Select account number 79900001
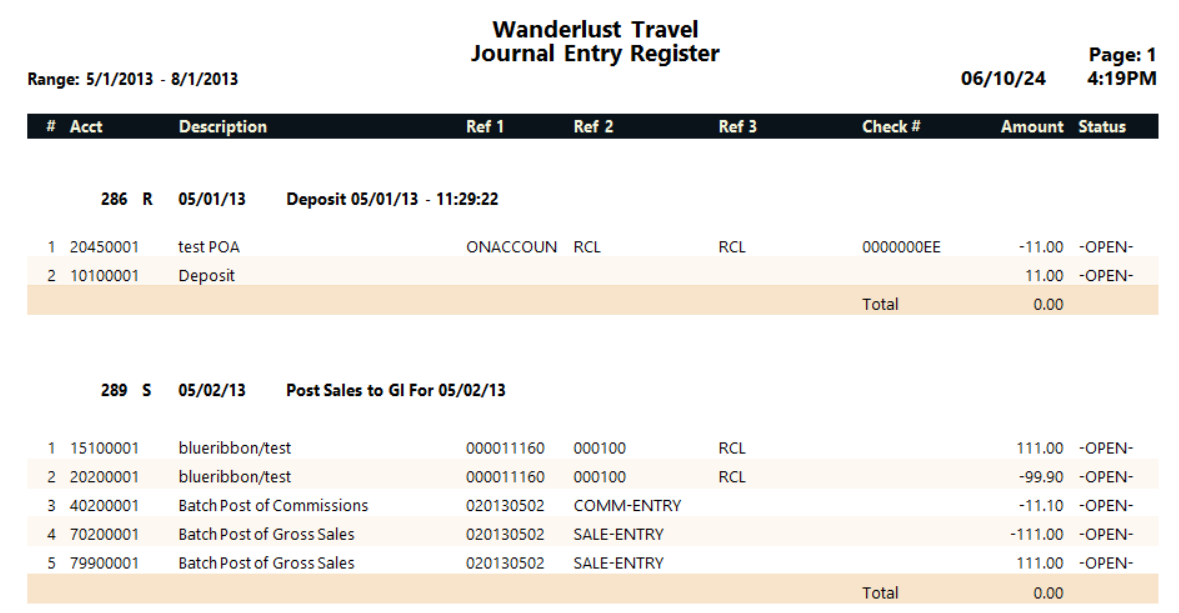 105,563
